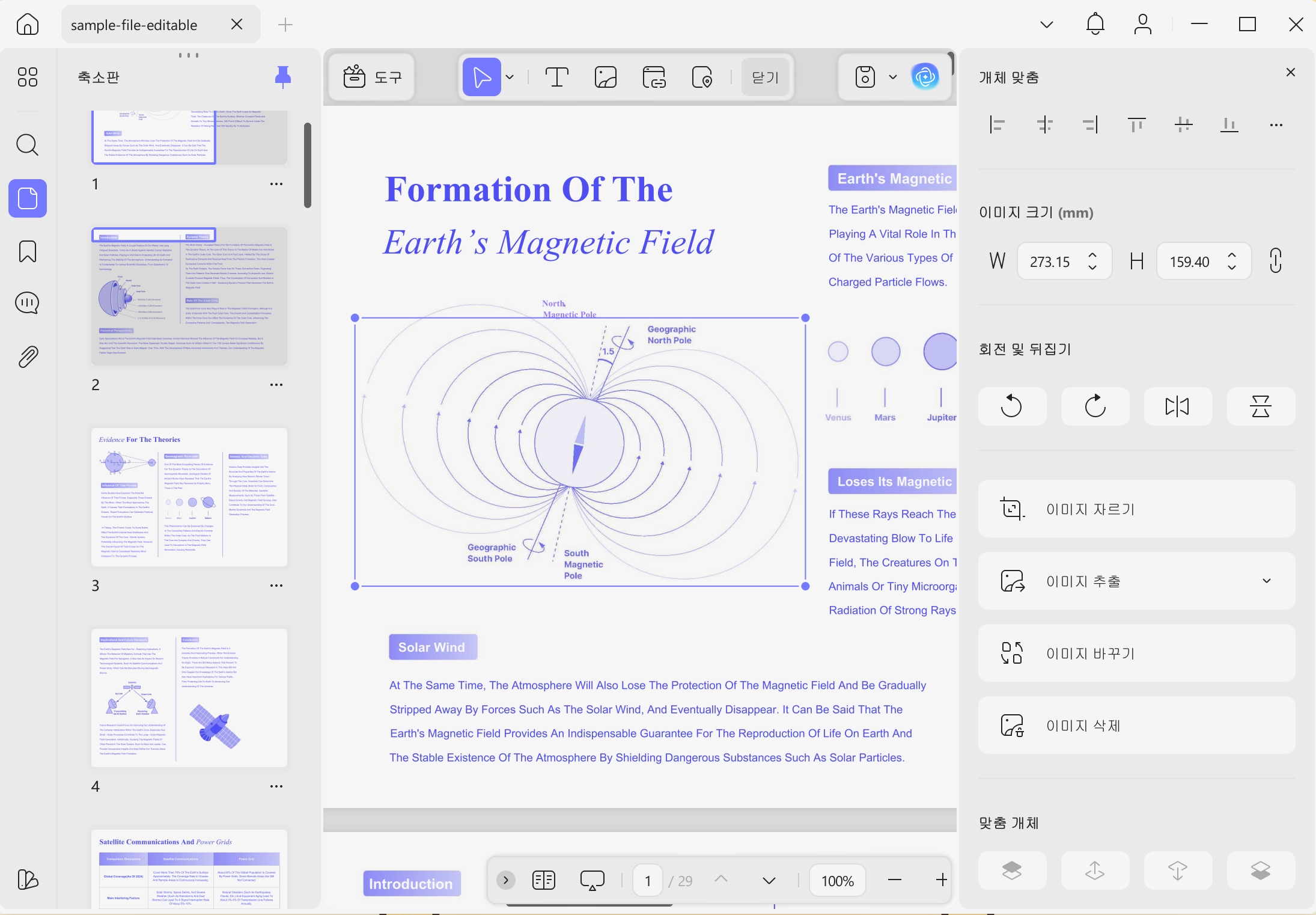Open the title bar dropdown chevron

coord(1047,25)
